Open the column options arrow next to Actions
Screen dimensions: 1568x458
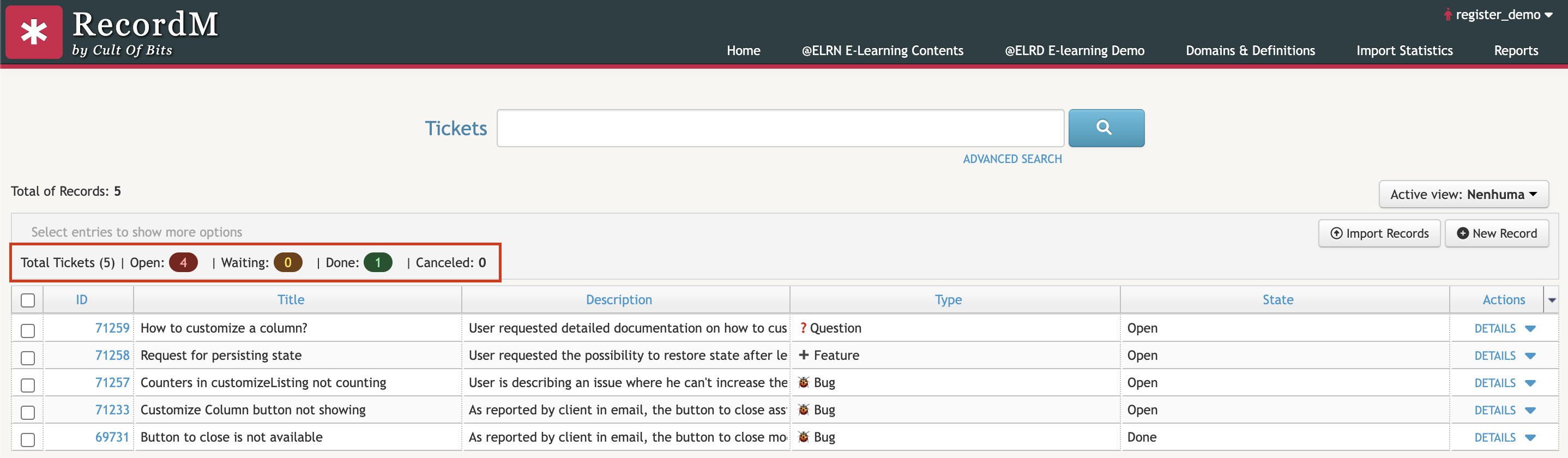(1552, 300)
